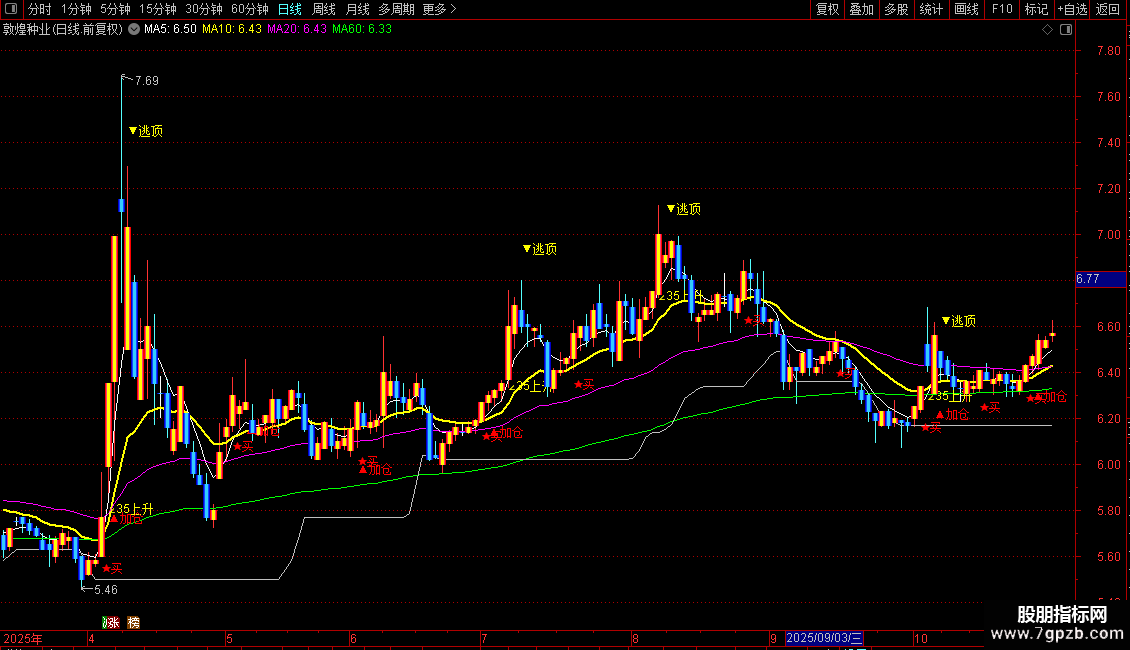The image size is (1130, 650).
Task: Click the 7.00 price axis label
Action: (1108, 235)
